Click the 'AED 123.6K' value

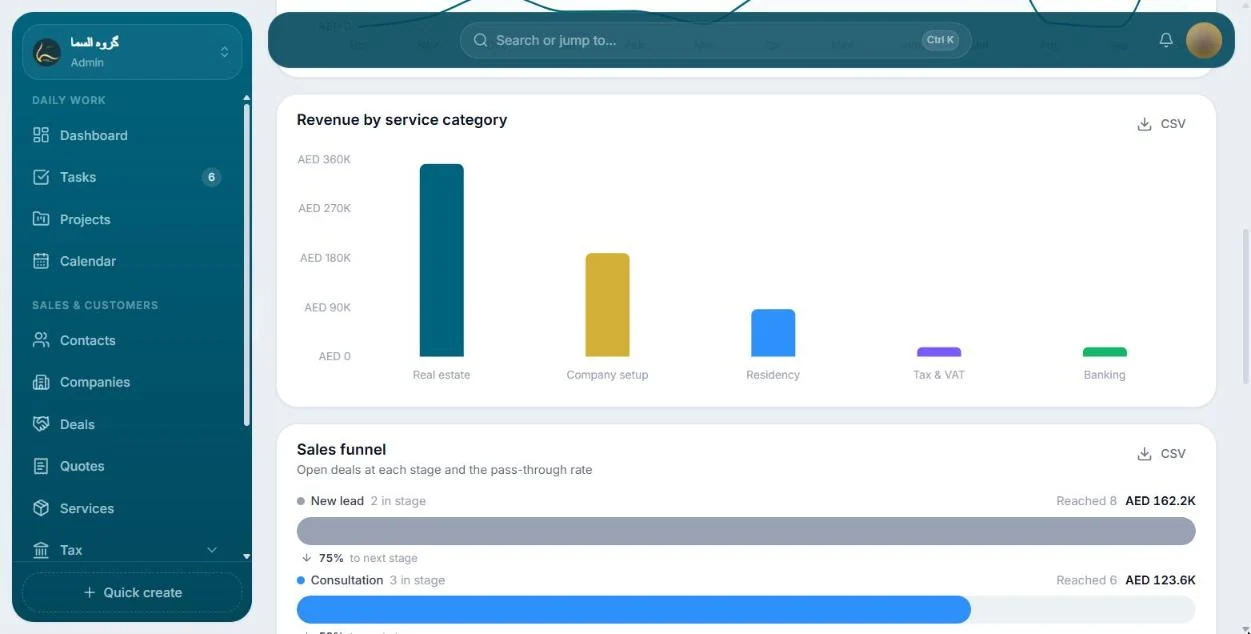coord(1160,580)
